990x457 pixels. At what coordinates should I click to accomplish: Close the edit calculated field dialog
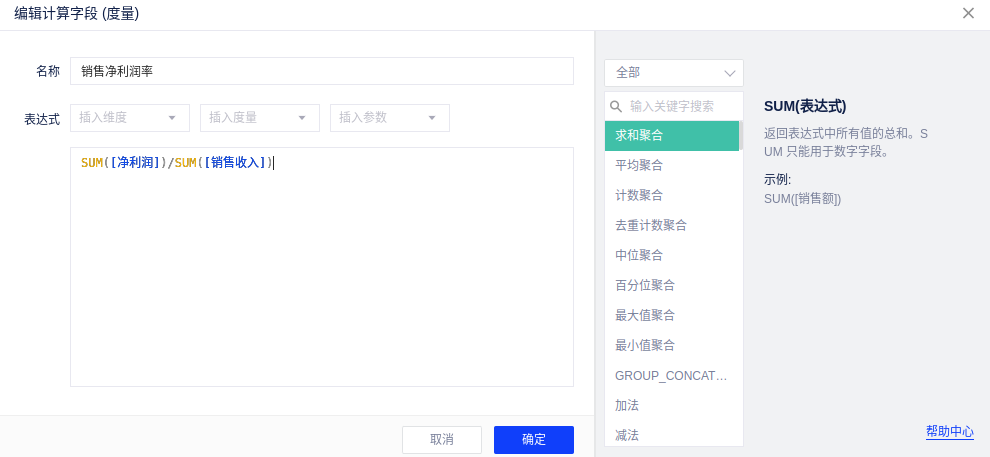click(968, 13)
